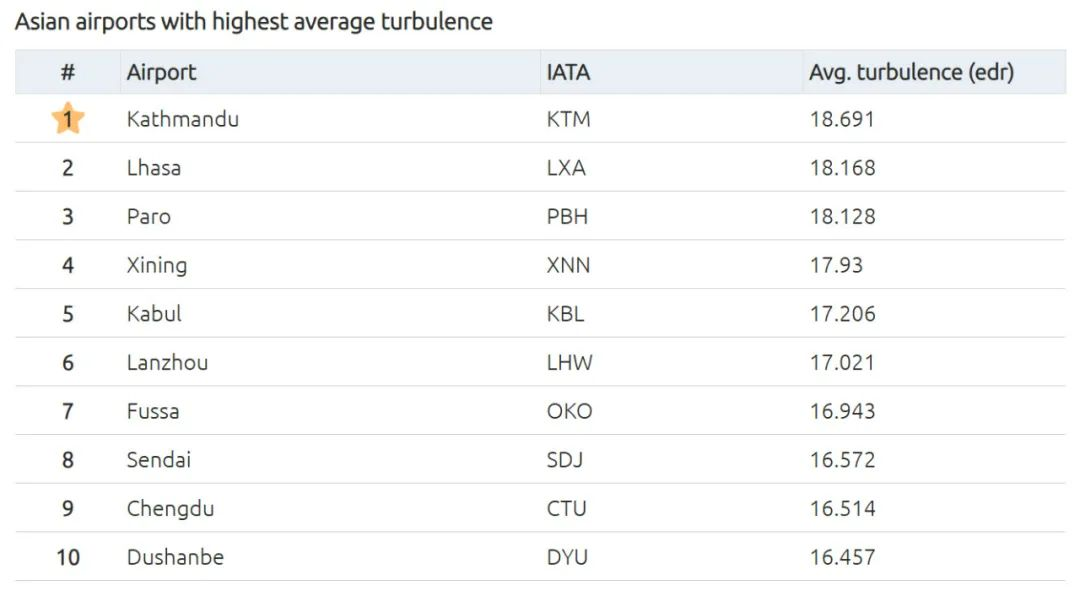Click the table title about Asian airports

pos(253,22)
